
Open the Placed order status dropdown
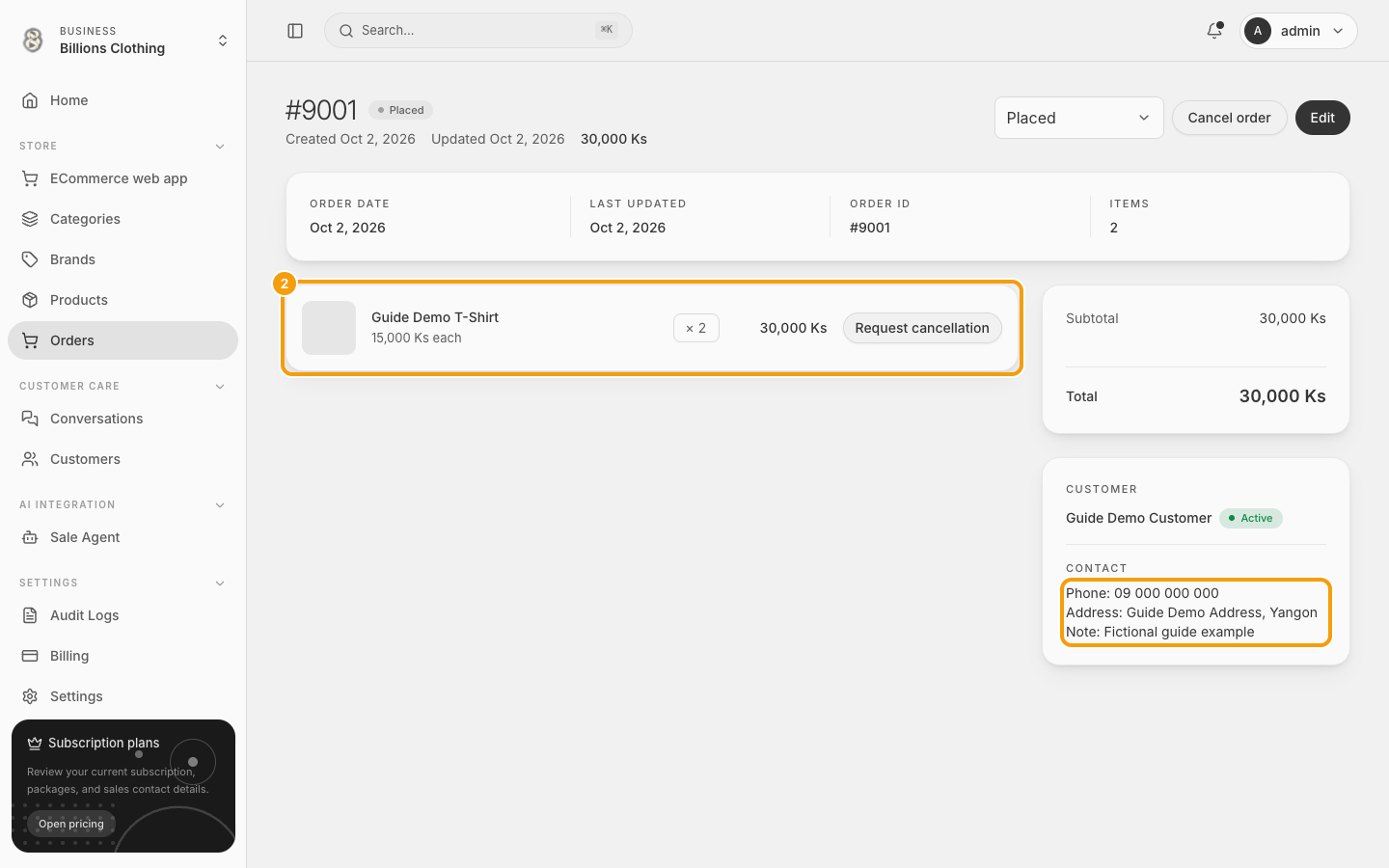click(x=1078, y=118)
